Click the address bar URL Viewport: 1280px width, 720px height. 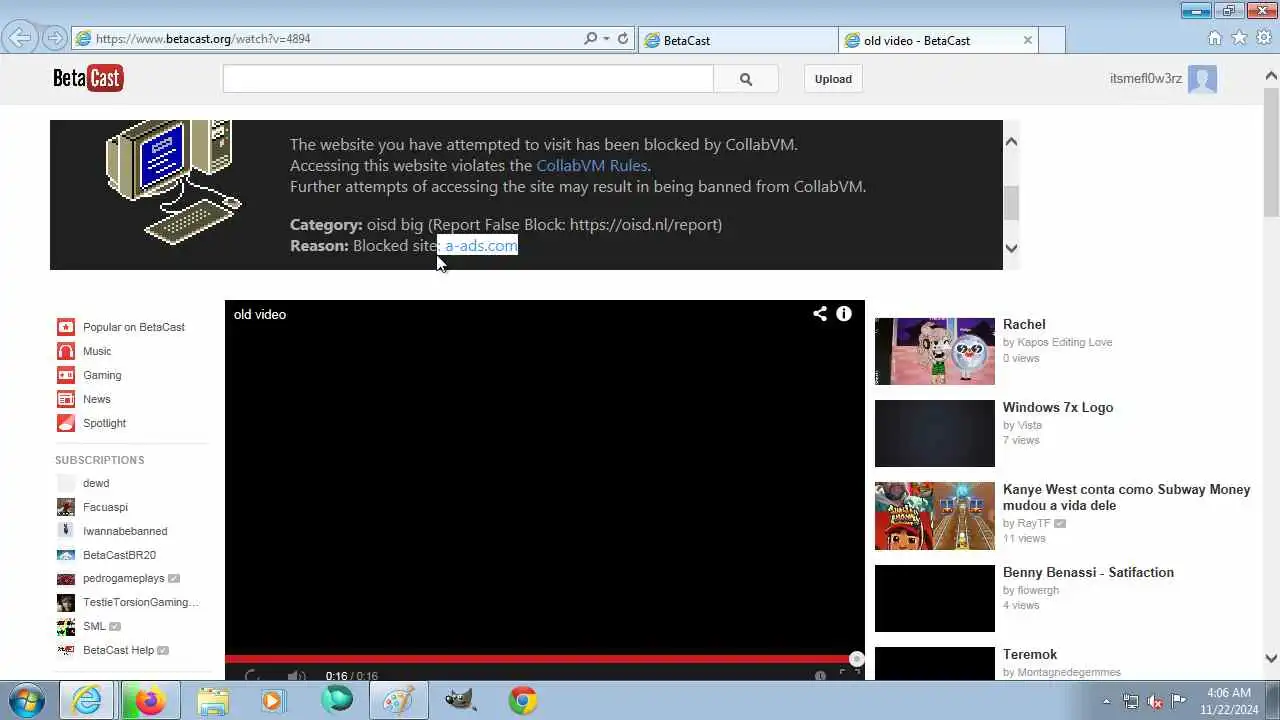(203, 39)
